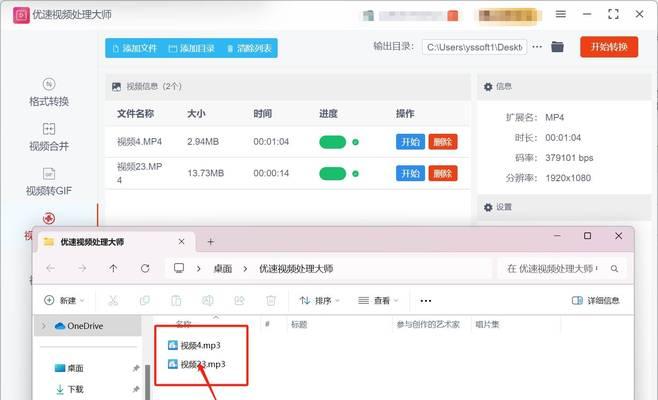Click the Copy icon in Explorer toolbar

(x=144, y=301)
